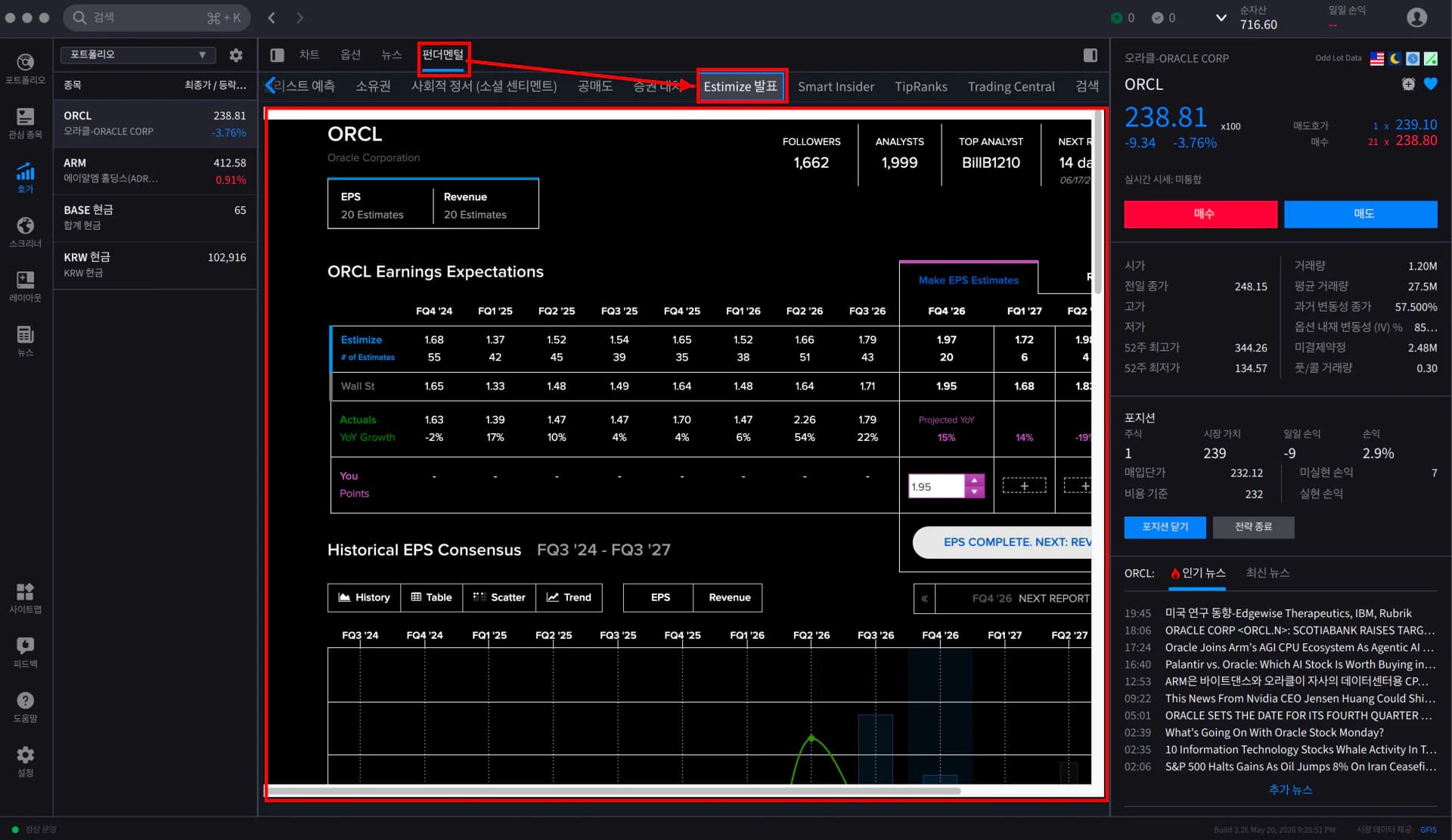Click the green chart icon in ORCL header
Screen dimensions: 1452x840
[x=1431, y=58]
